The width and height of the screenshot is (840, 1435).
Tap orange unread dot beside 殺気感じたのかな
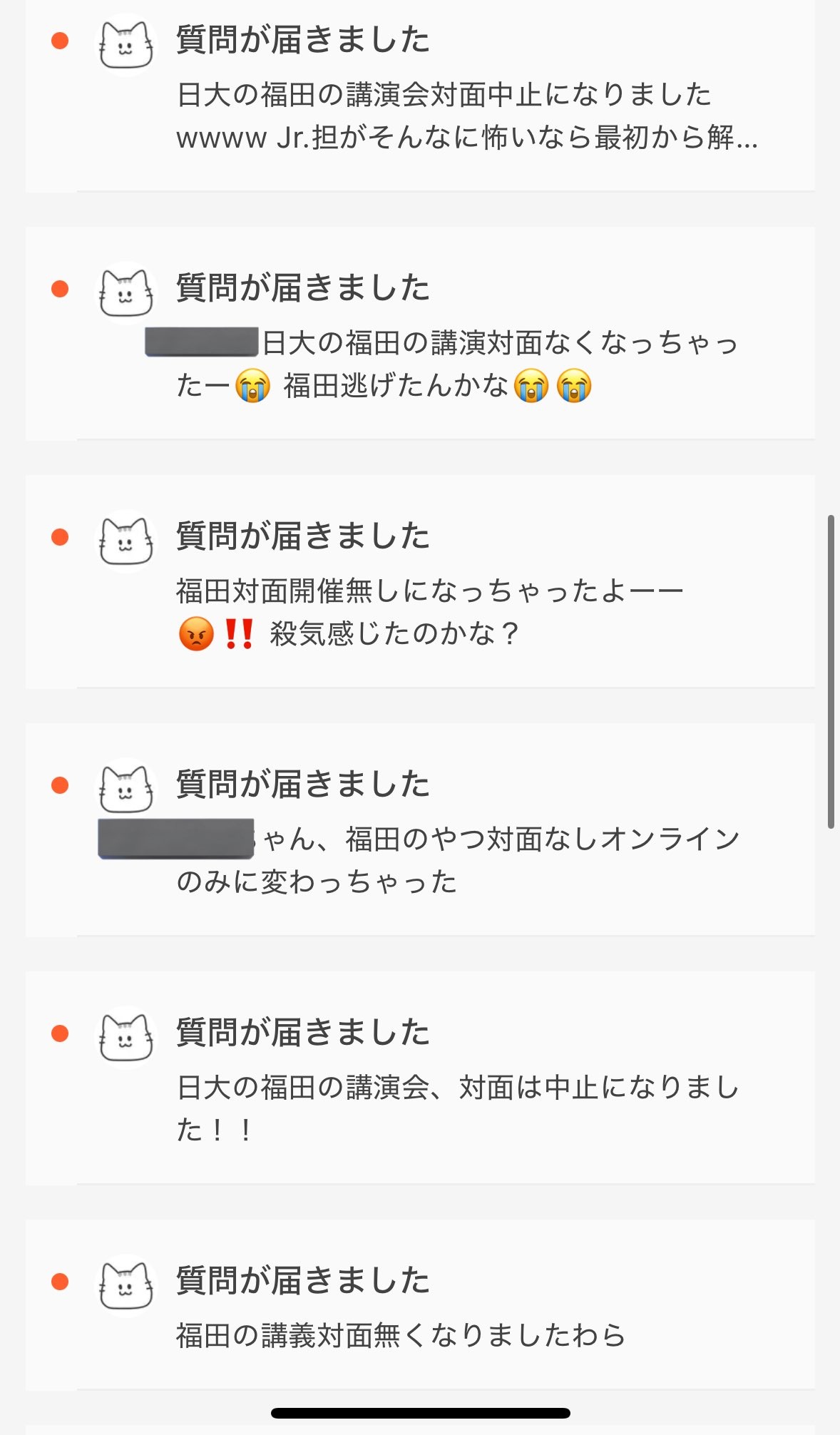click(60, 537)
